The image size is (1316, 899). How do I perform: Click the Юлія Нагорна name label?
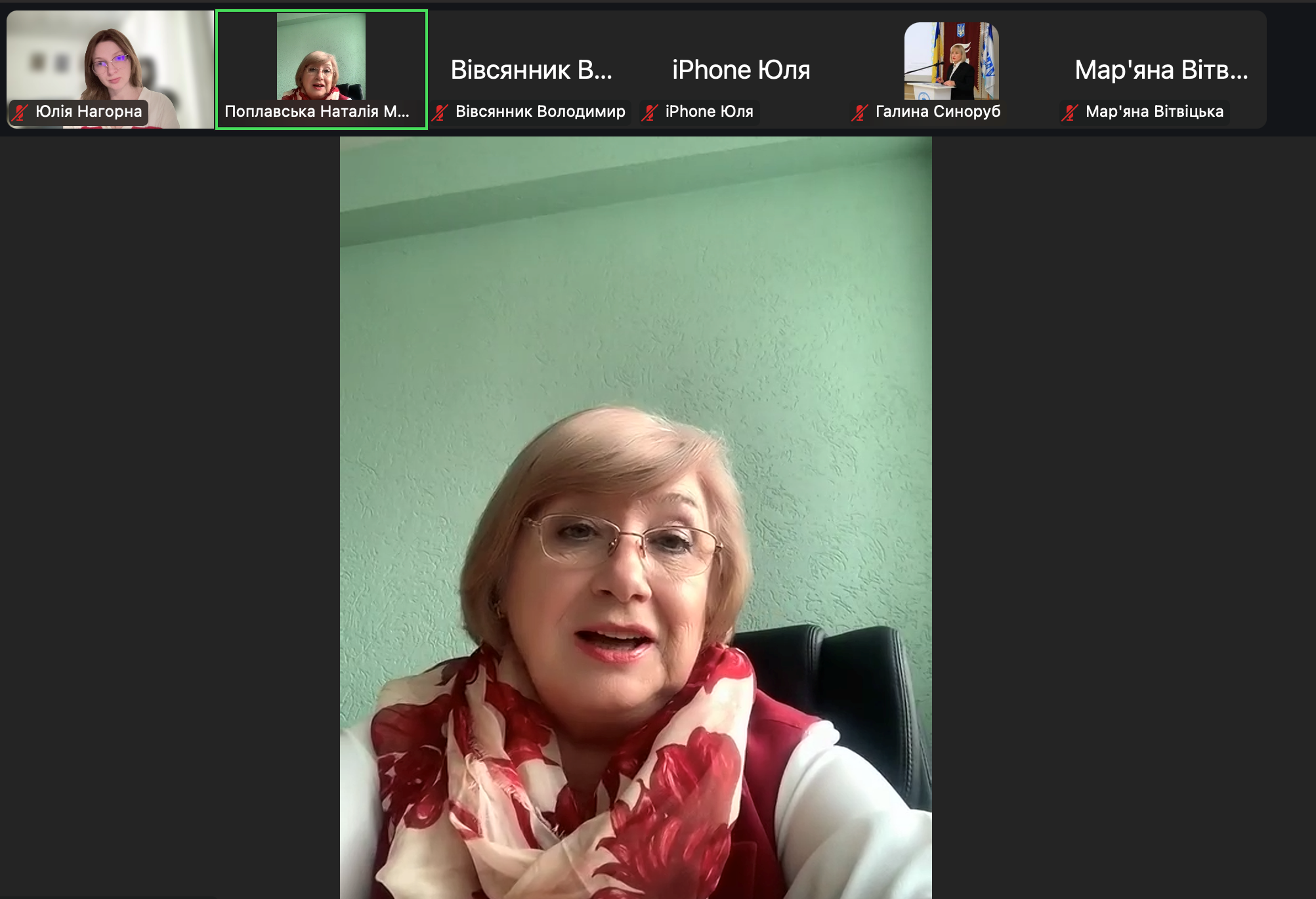pyautogui.click(x=89, y=112)
